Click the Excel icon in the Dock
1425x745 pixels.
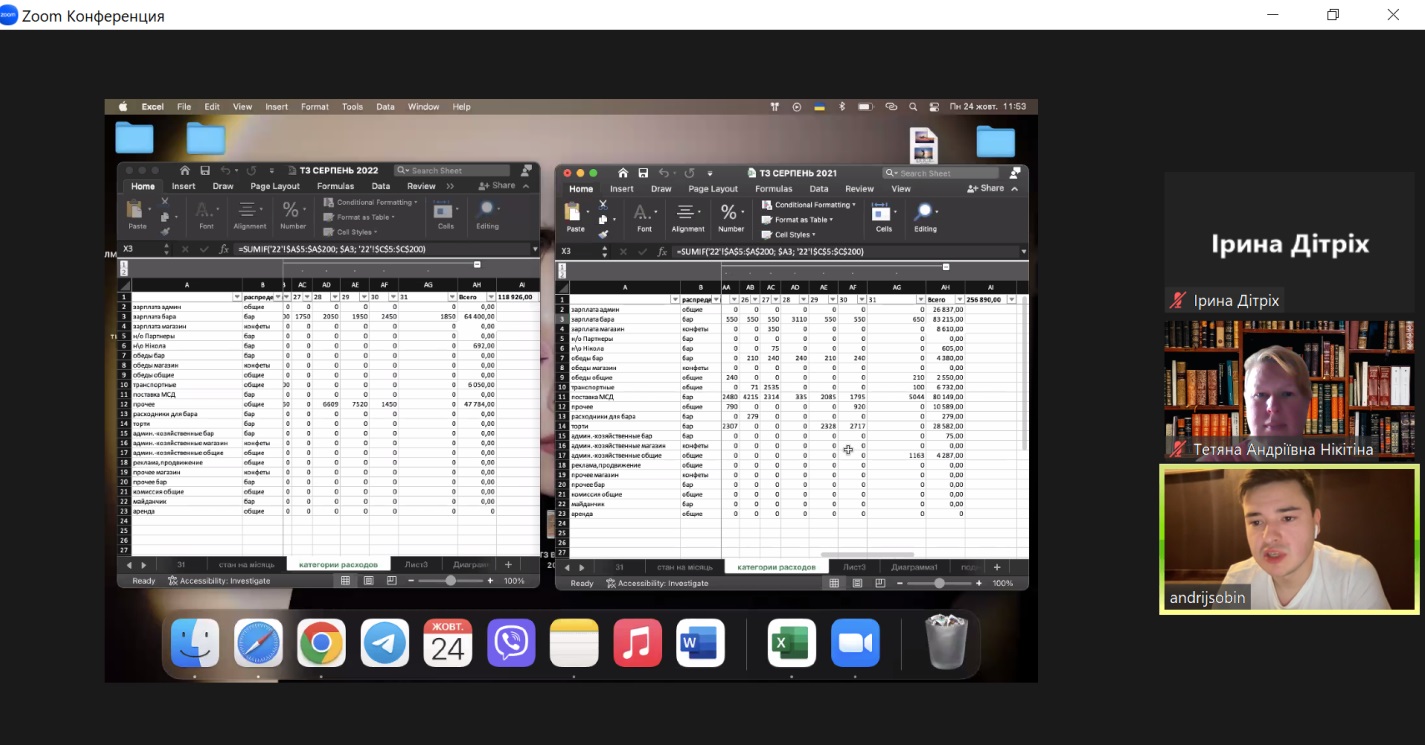click(x=791, y=643)
